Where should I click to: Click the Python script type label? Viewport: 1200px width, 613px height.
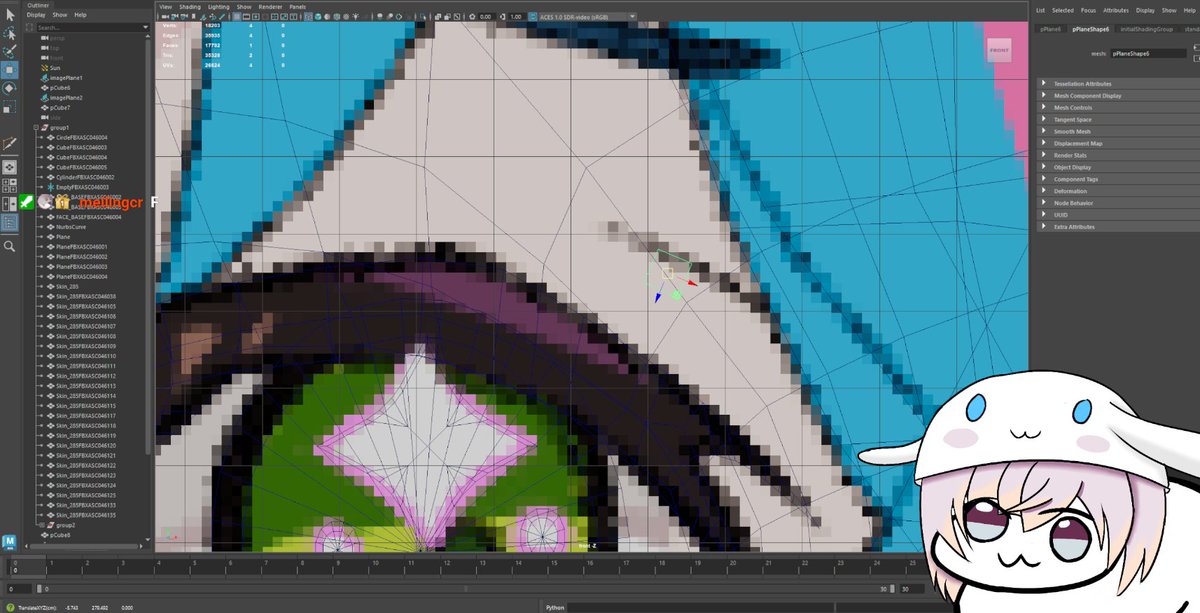(556, 606)
